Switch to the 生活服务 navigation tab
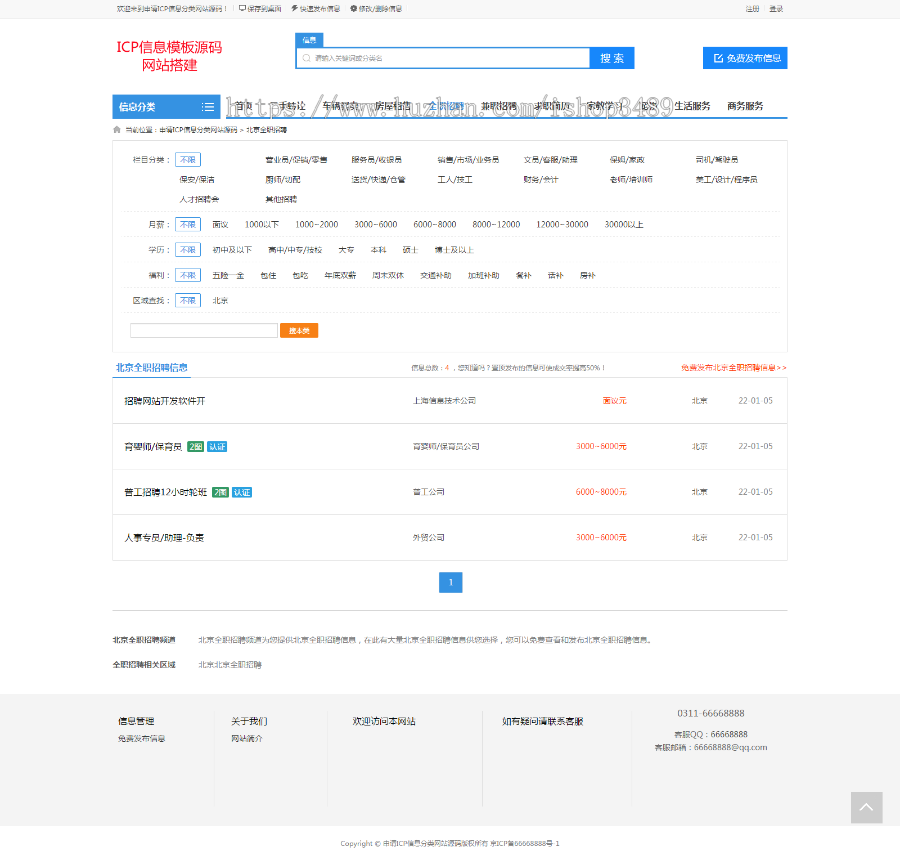The image size is (900, 860). click(694, 106)
